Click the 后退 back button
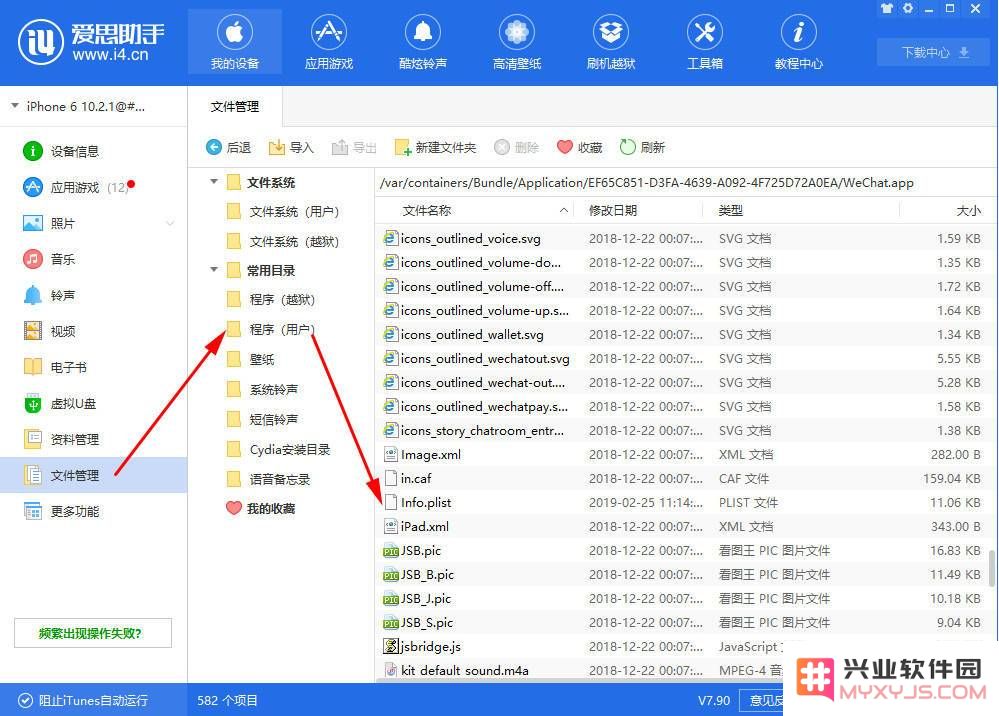 click(x=229, y=148)
